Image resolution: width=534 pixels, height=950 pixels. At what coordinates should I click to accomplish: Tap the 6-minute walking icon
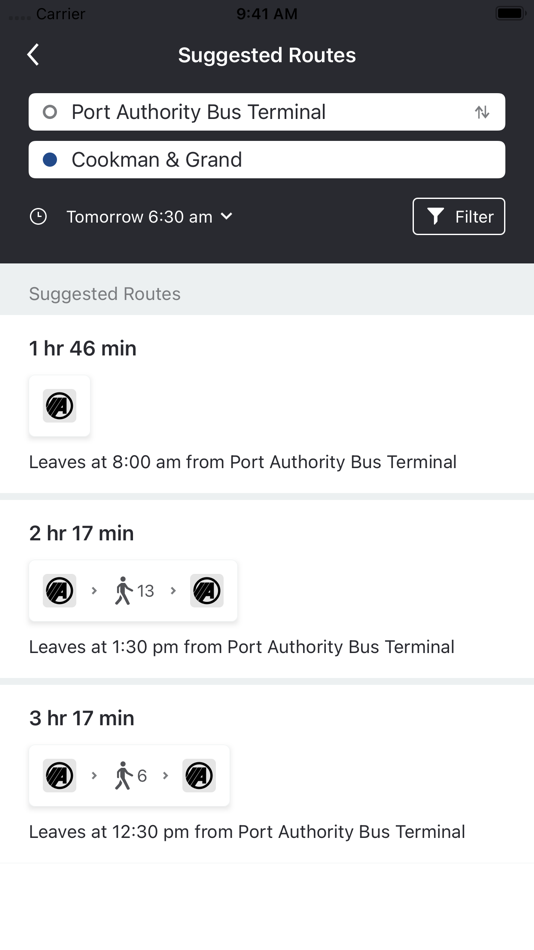pyautogui.click(x=124, y=776)
